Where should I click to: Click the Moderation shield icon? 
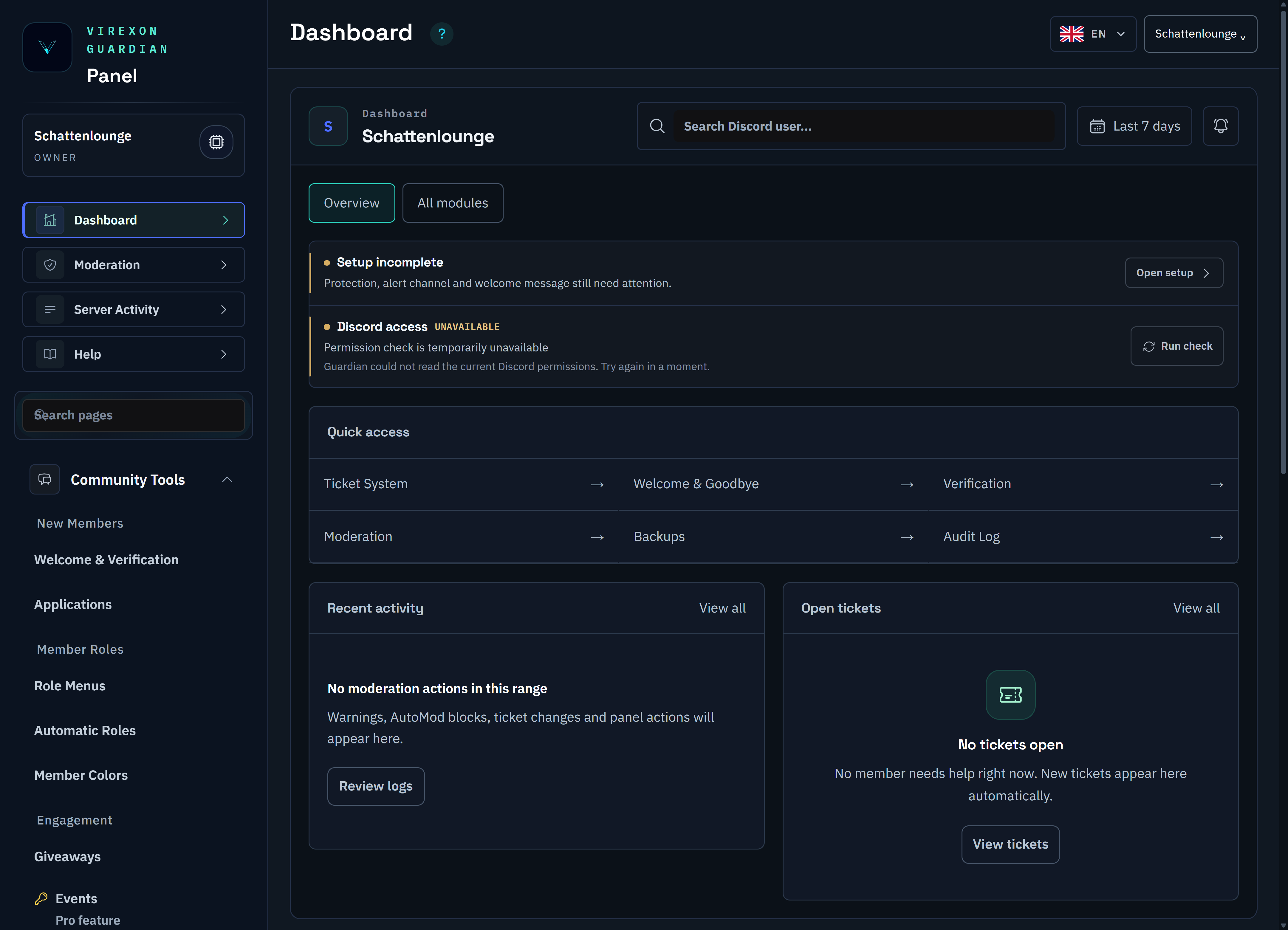pos(50,265)
